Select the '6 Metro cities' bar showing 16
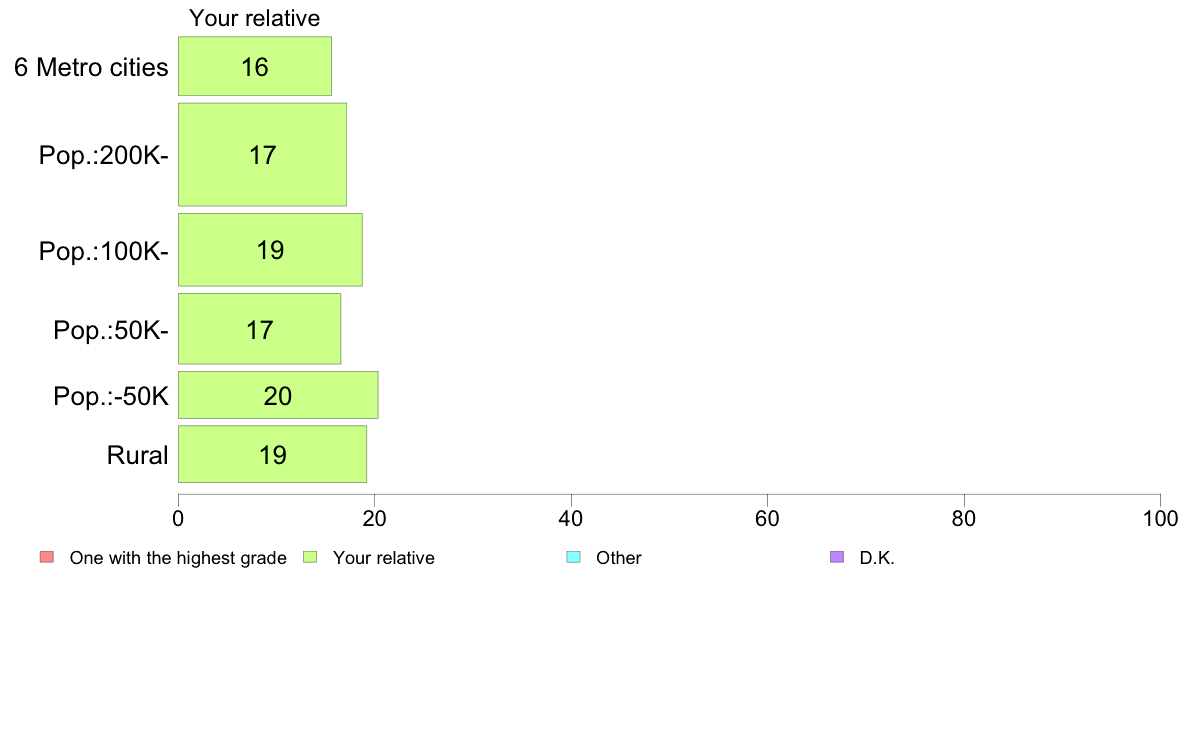The height and width of the screenshot is (736, 1188). [x=255, y=66]
